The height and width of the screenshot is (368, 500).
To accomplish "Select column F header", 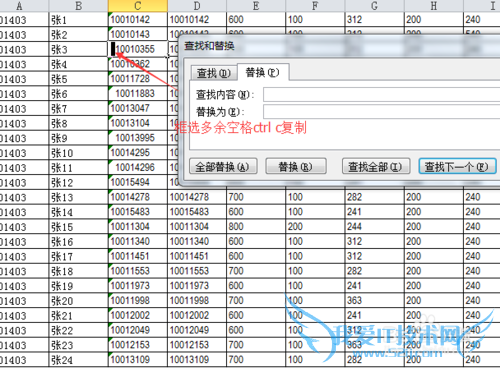I will 315,6.
